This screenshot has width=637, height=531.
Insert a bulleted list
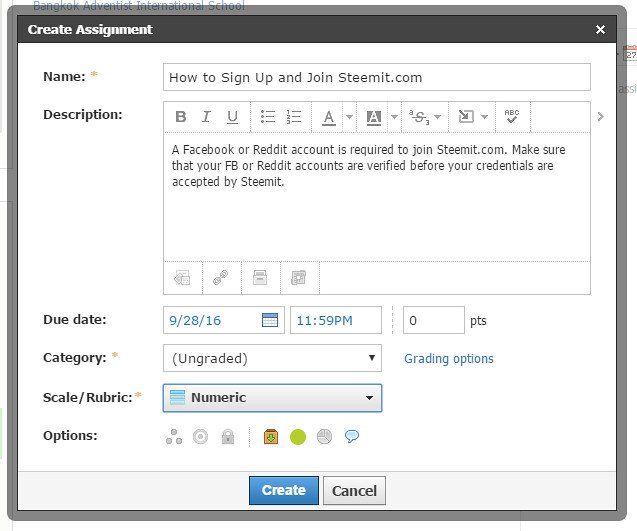click(x=268, y=117)
